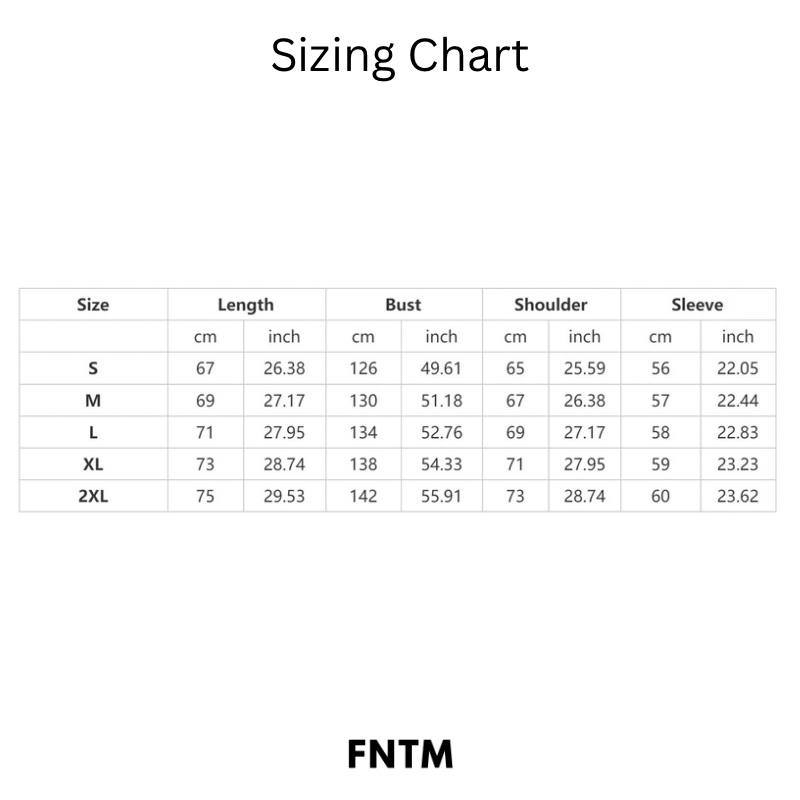Viewport: 800px width, 800px height.
Task: Click the 2XL size row label
Action: click(x=93, y=496)
